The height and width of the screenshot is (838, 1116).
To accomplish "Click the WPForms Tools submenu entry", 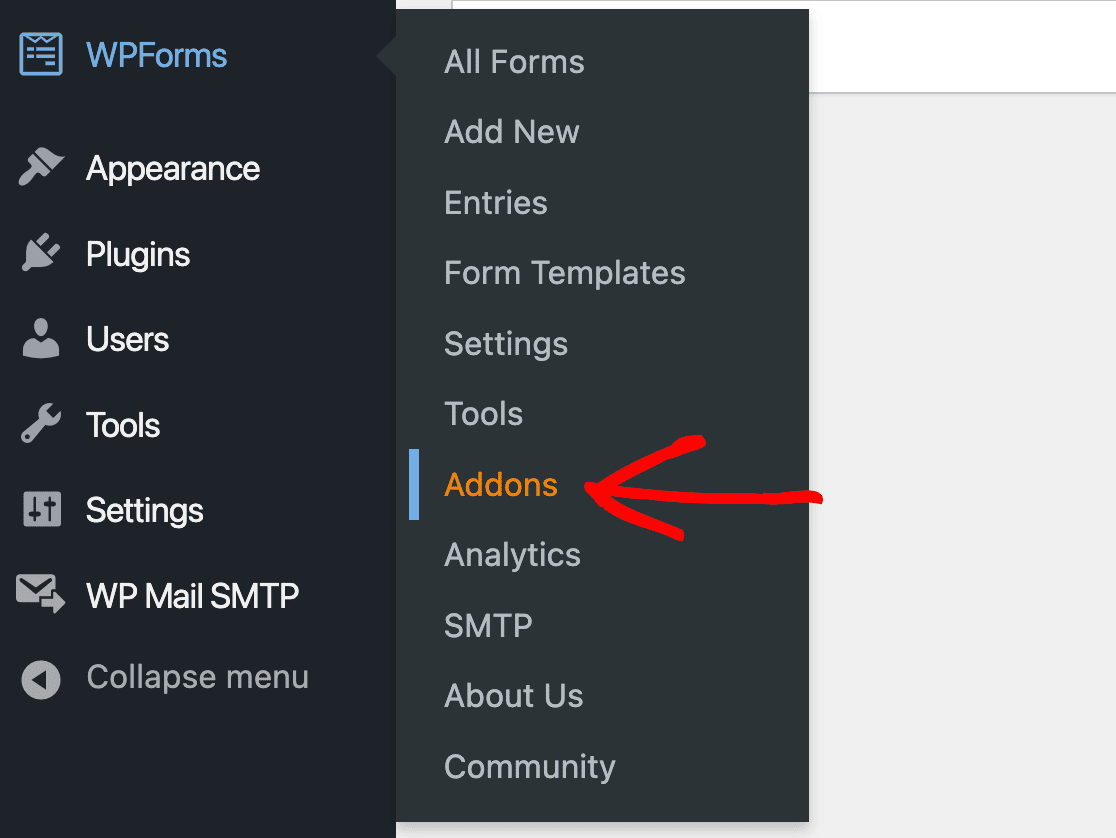I will click(x=483, y=413).
